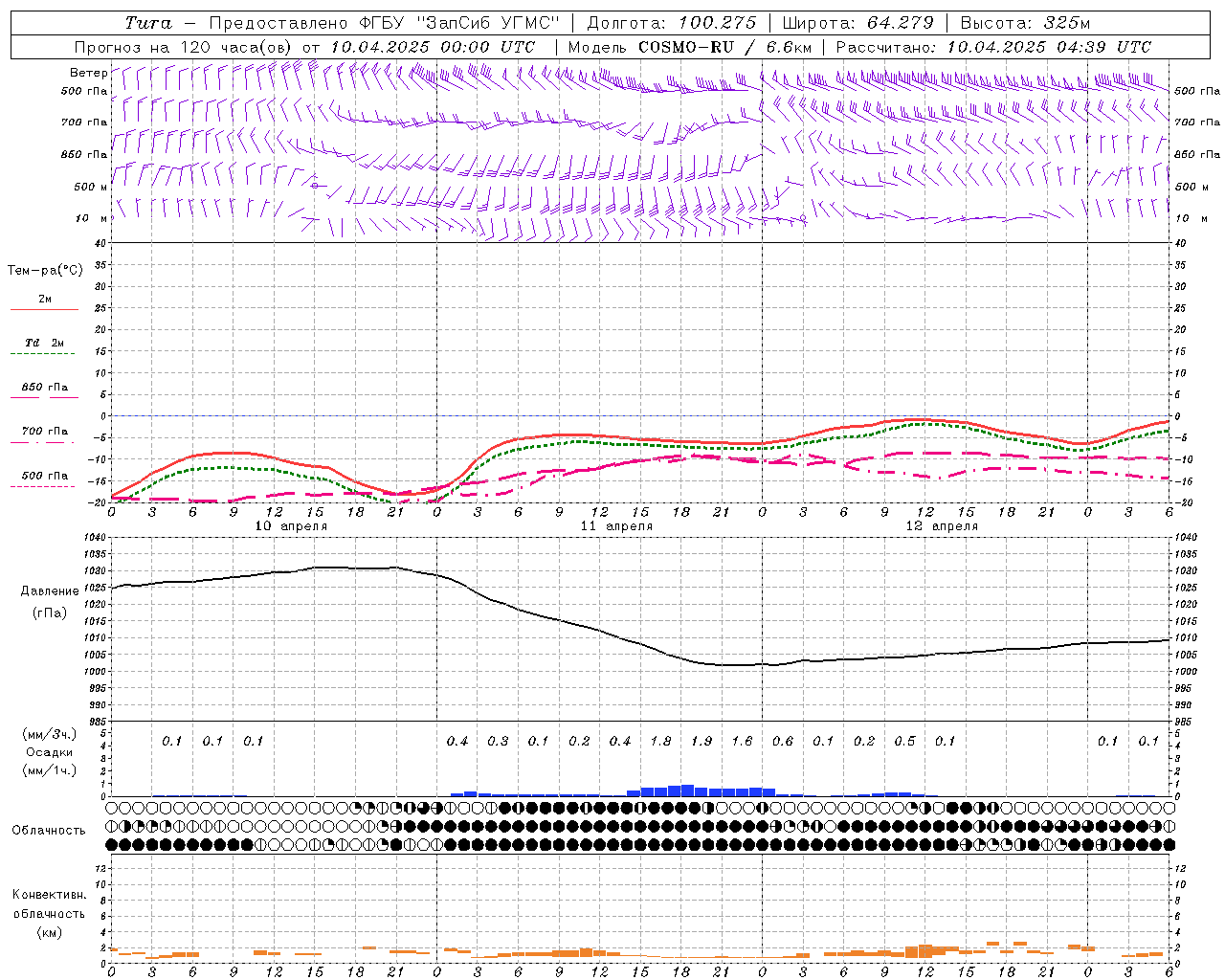Select the "Давление" pressure label
This screenshot has height=980, width=1225.
click(x=50, y=590)
